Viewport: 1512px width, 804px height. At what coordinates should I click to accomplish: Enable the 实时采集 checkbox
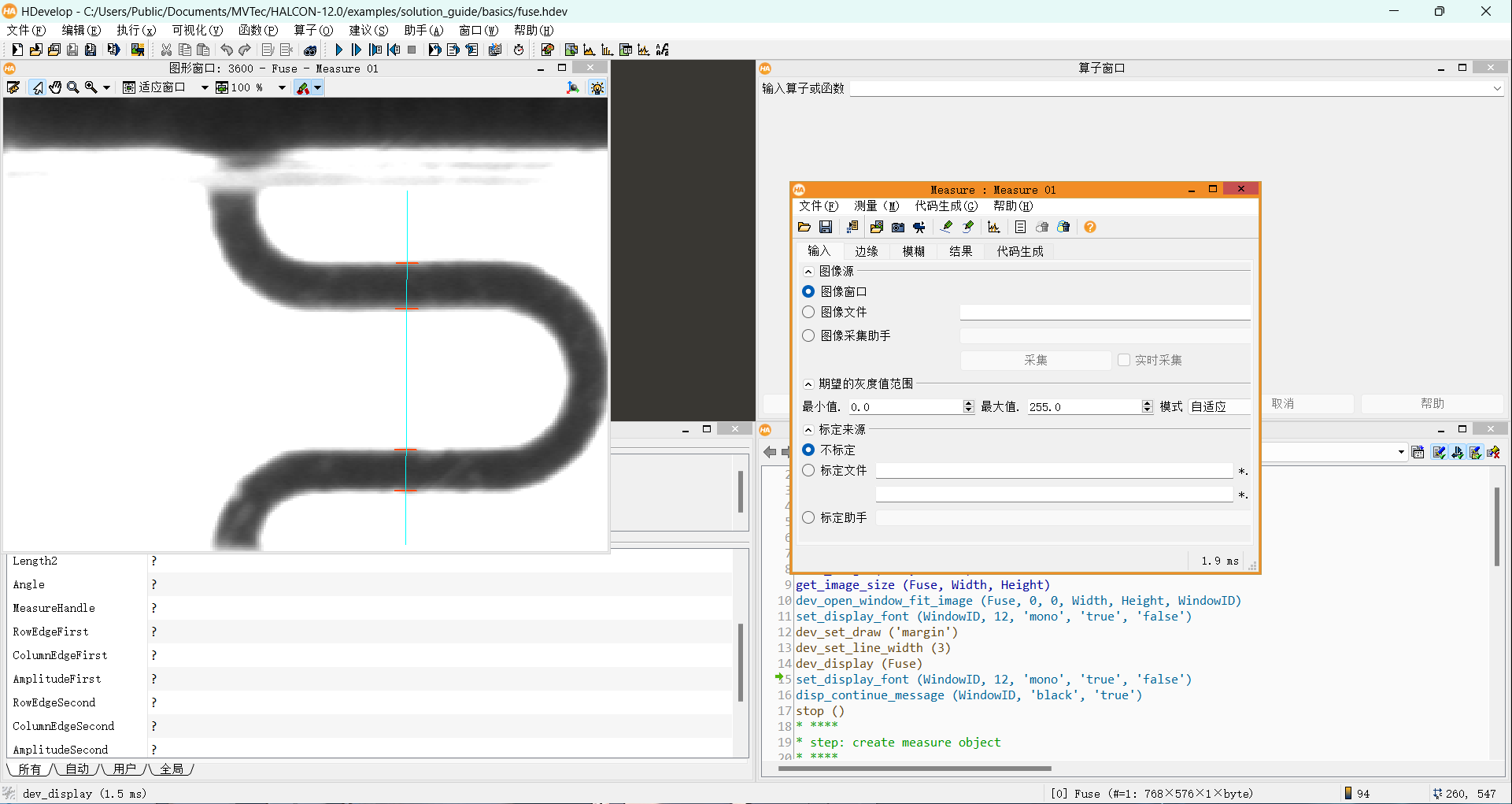[1124, 360]
